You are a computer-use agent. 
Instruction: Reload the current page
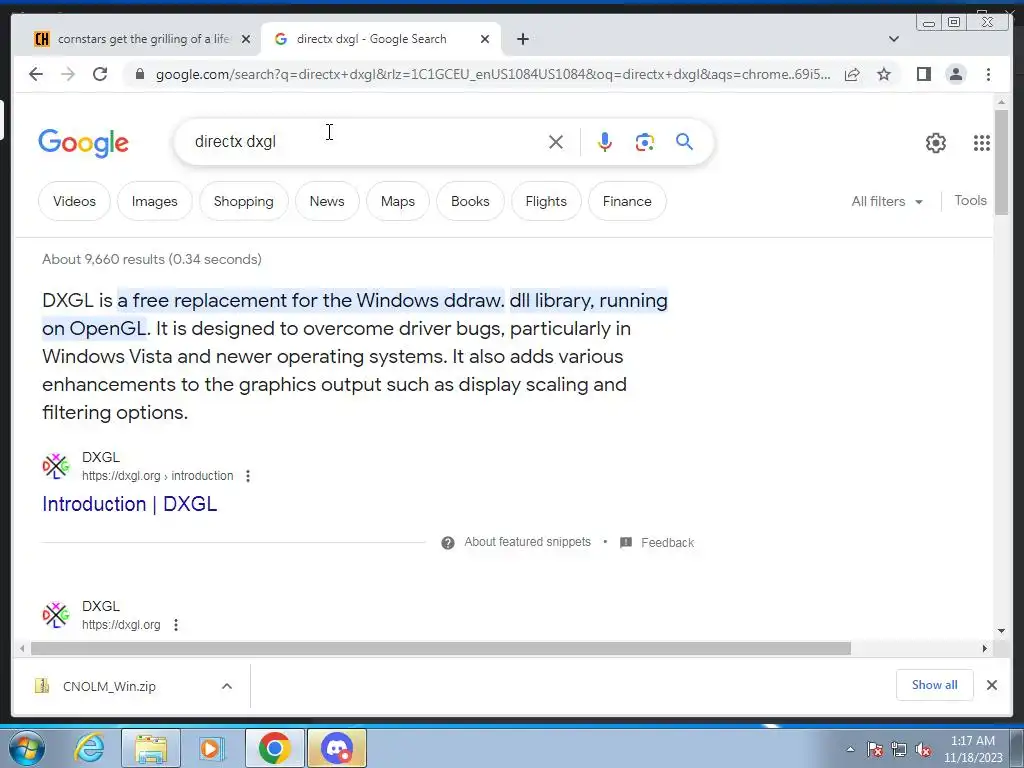[100, 74]
